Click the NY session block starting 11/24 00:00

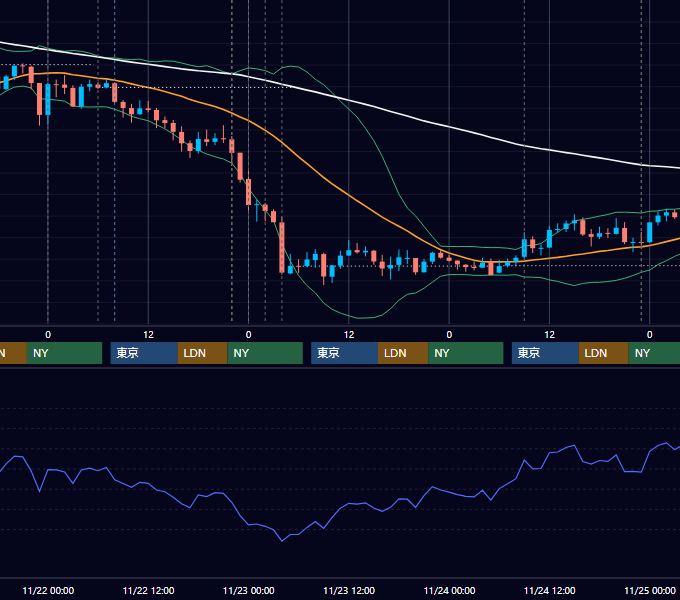pyautogui.click(x=466, y=353)
